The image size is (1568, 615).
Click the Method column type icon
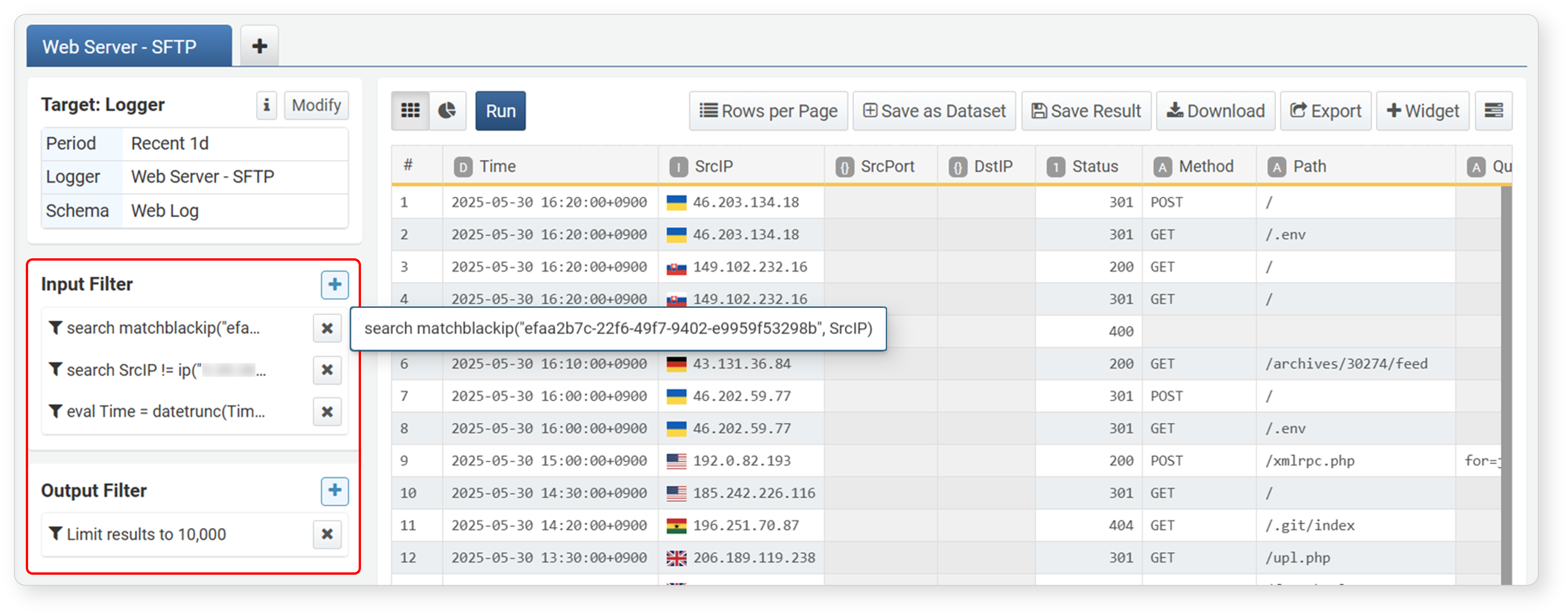click(1162, 167)
